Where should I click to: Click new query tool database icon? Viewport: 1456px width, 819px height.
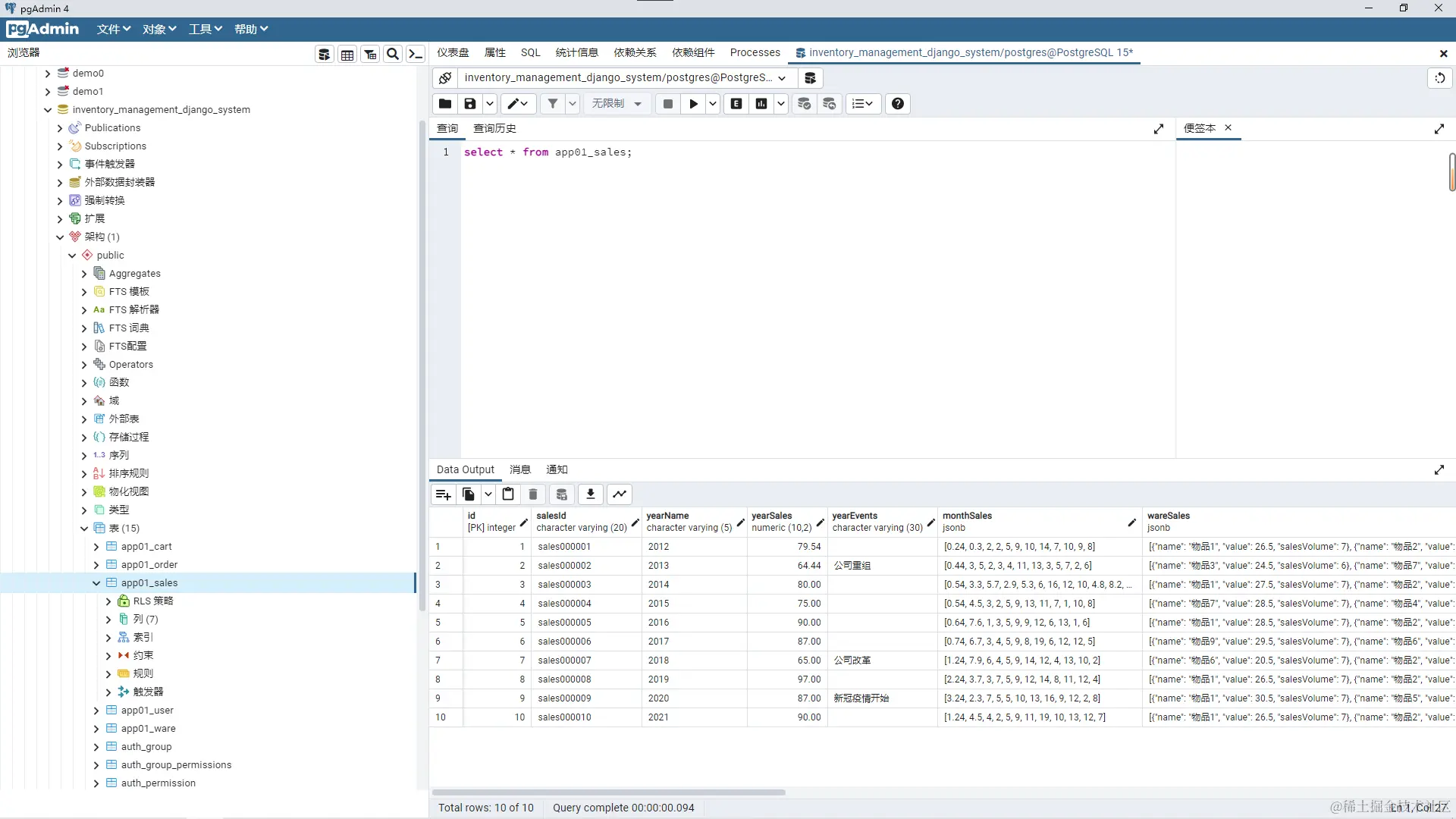[x=810, y=78]
